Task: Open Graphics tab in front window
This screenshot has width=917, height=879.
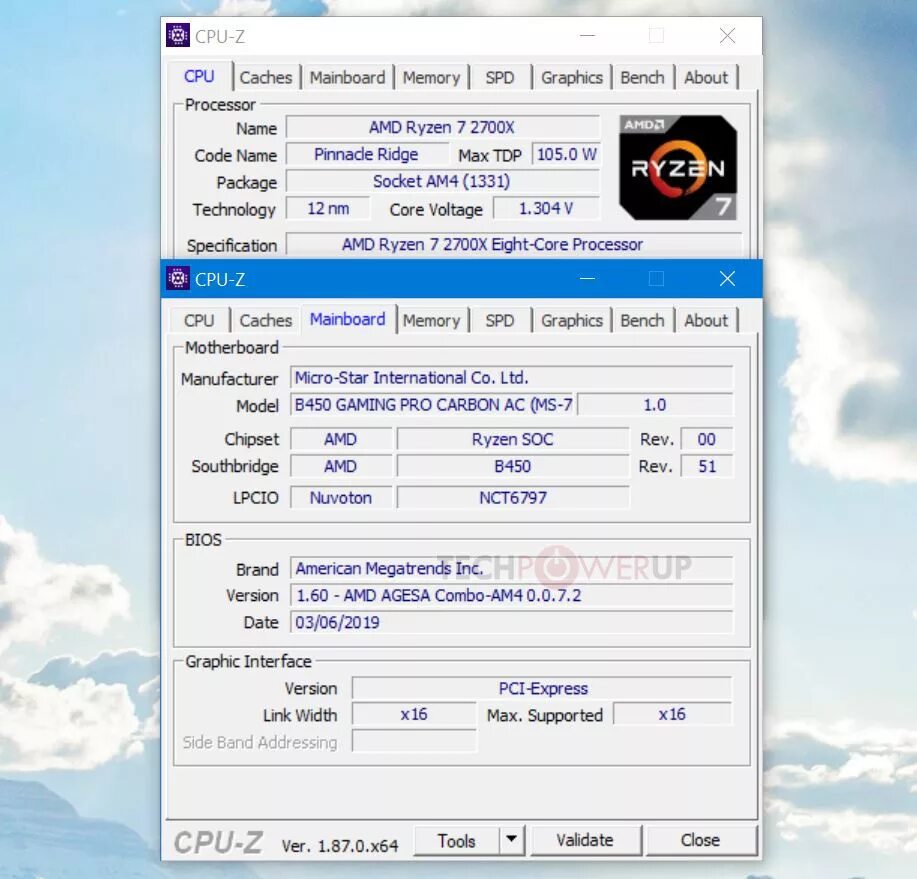Action: (572, 320)
